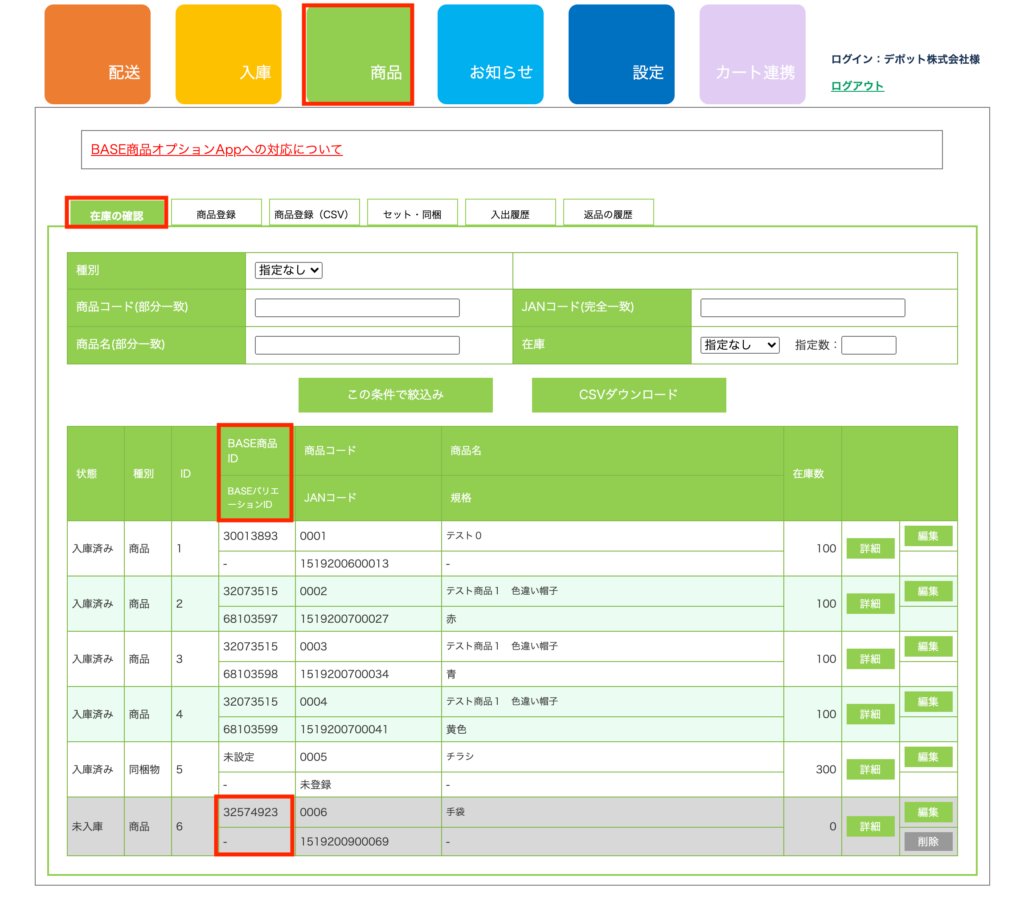This screenshot has height=899, width=1024.
Task: Open the セット・同梱 tab
Action: tap(412, 214)
